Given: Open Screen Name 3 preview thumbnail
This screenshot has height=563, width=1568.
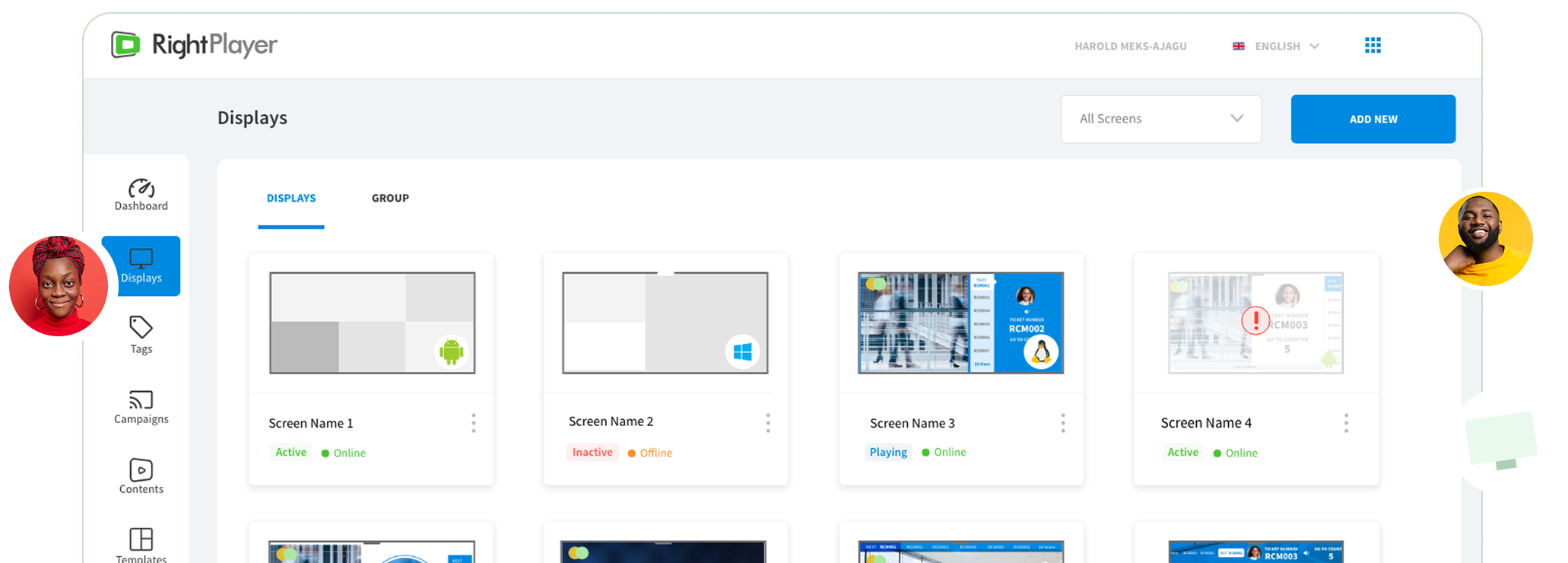Looking at the screenshot, I should [x=960, y=323].
